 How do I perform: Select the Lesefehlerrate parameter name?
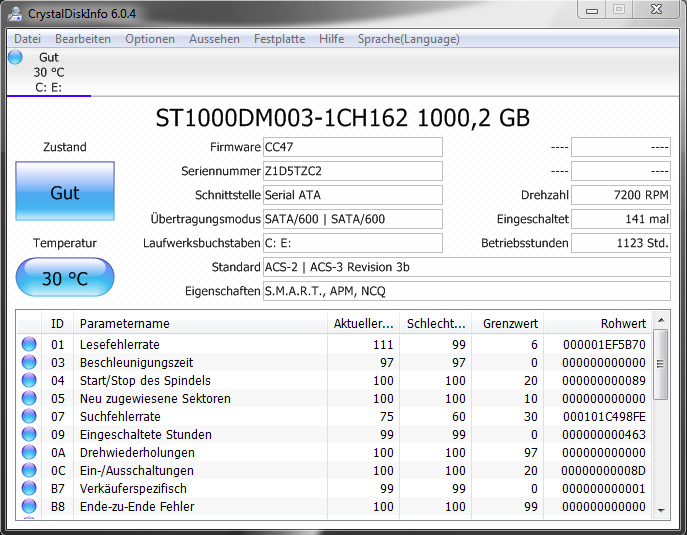120,344
